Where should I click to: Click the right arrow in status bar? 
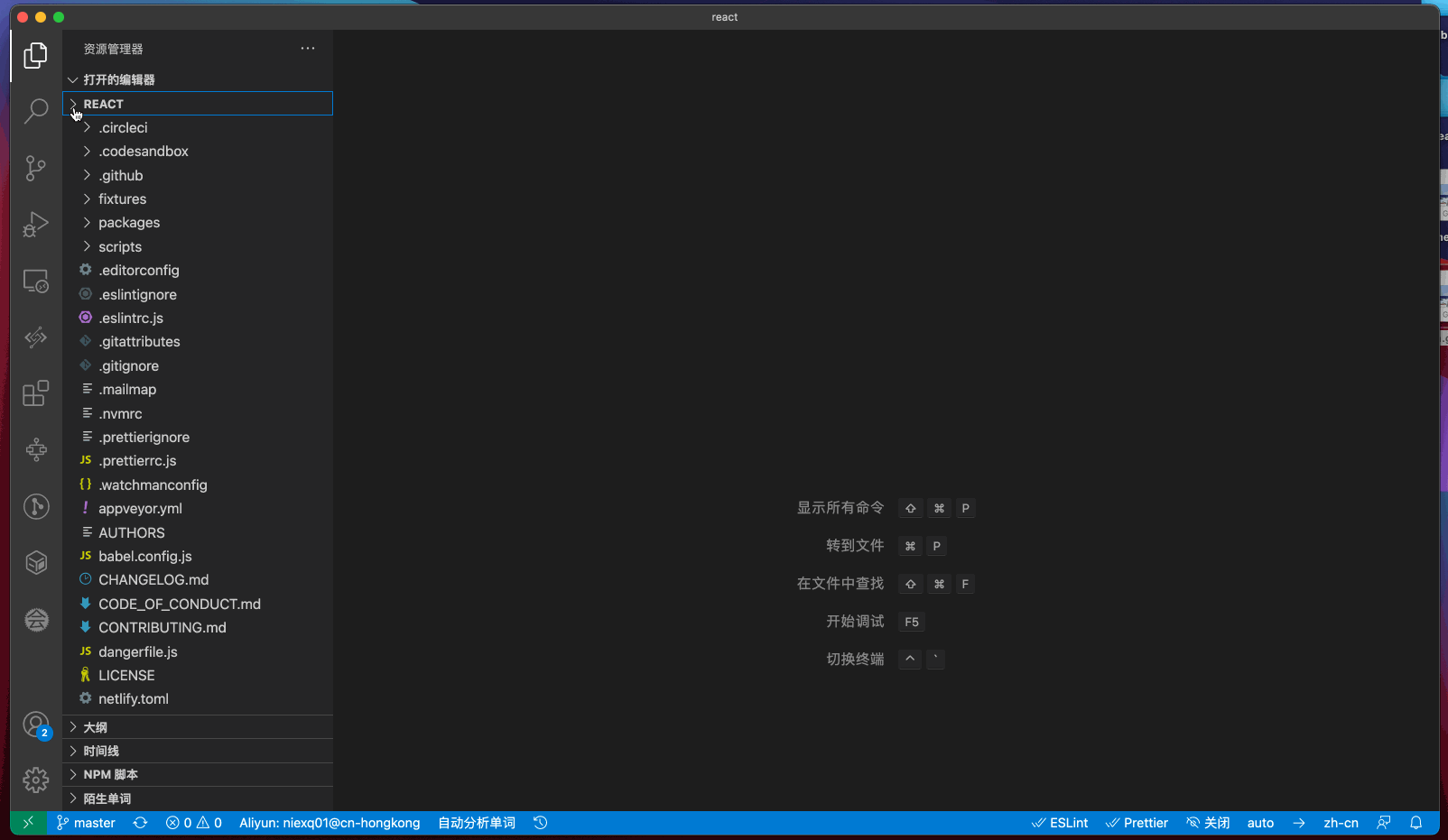pyautogui.click(x=1299, y=823)
